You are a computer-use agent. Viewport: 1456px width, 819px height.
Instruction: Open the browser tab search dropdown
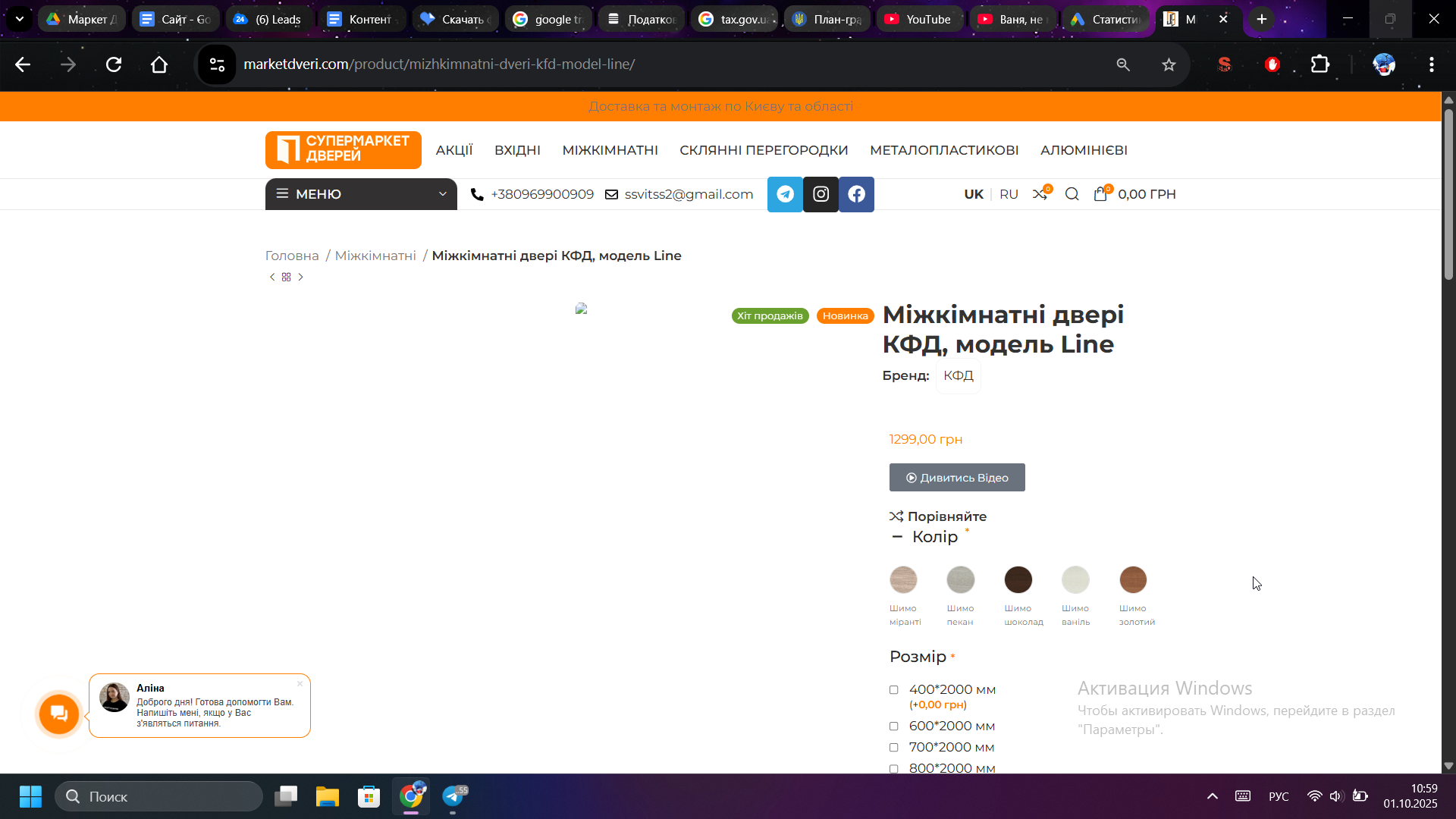pyautogui.click(x=20, y=19)
